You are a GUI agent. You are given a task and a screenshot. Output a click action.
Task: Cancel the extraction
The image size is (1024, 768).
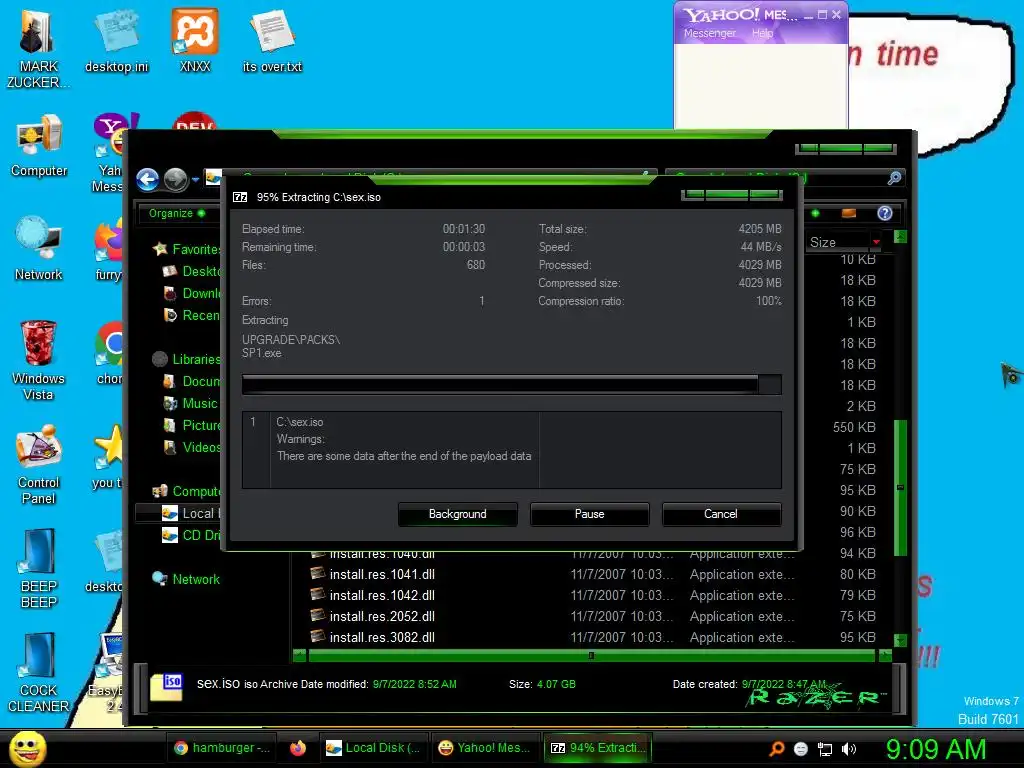720,514
